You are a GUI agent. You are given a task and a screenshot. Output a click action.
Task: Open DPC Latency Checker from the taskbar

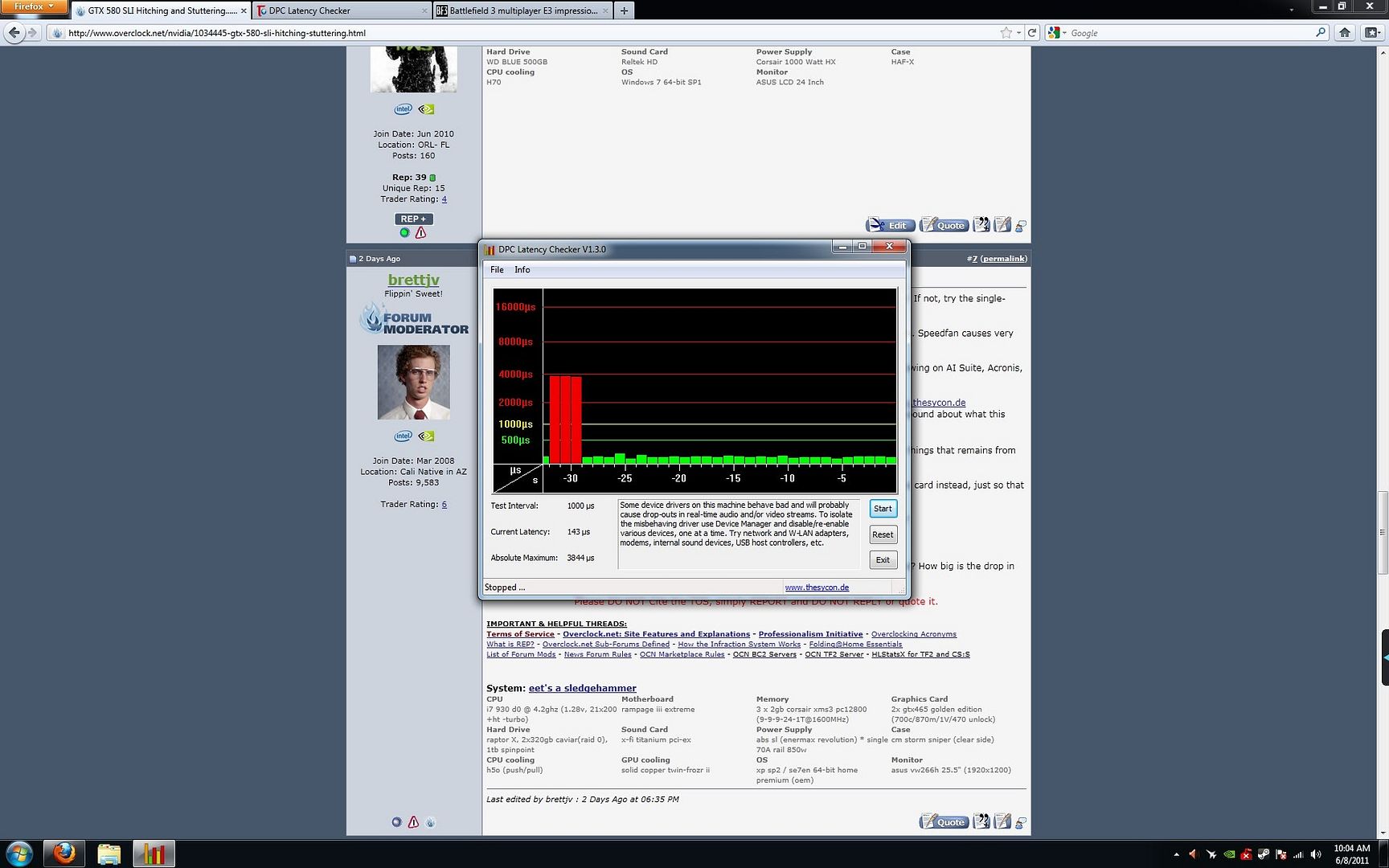[x=154, y=853]
